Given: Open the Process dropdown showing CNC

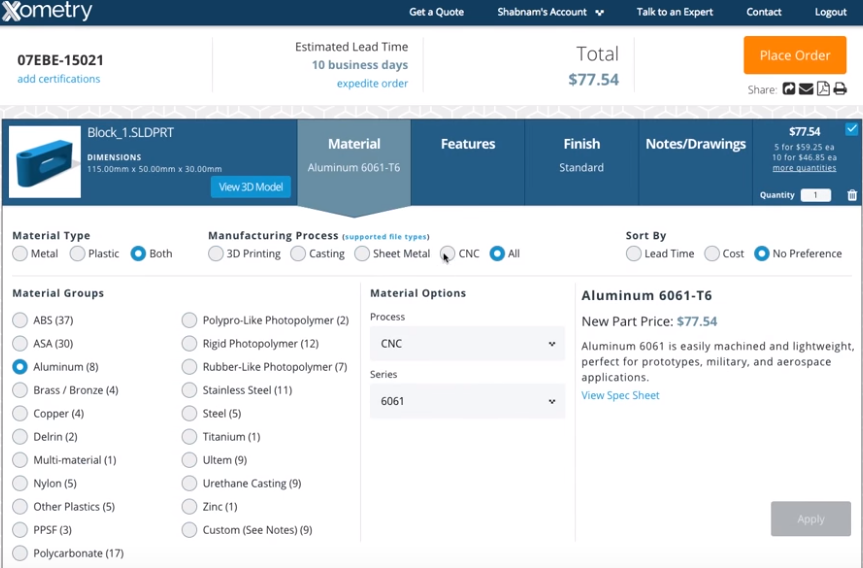Looking at the screenshot, I should point(467,343).
